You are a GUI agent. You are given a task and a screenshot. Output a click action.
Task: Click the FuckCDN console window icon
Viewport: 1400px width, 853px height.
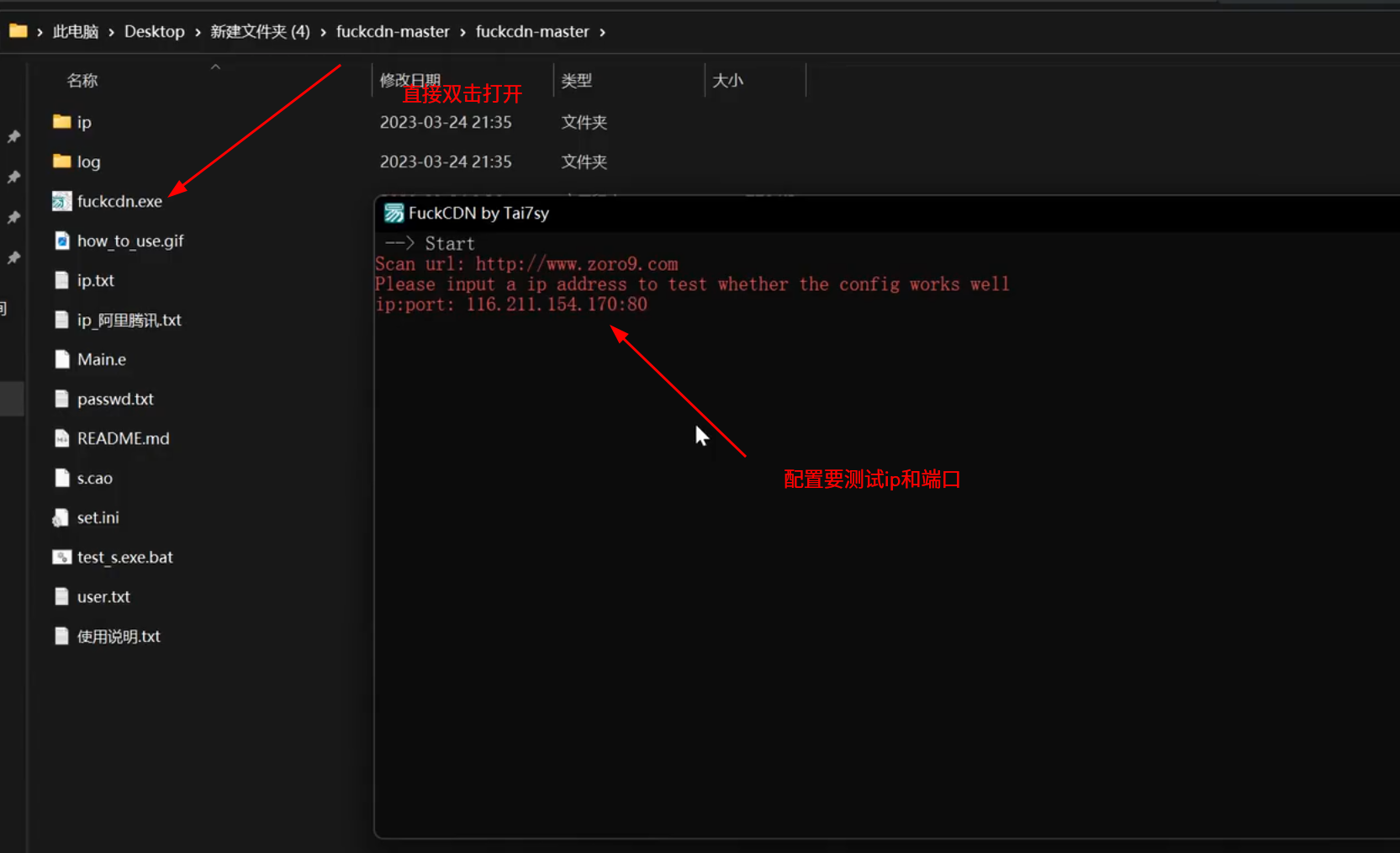pos(394,213)
